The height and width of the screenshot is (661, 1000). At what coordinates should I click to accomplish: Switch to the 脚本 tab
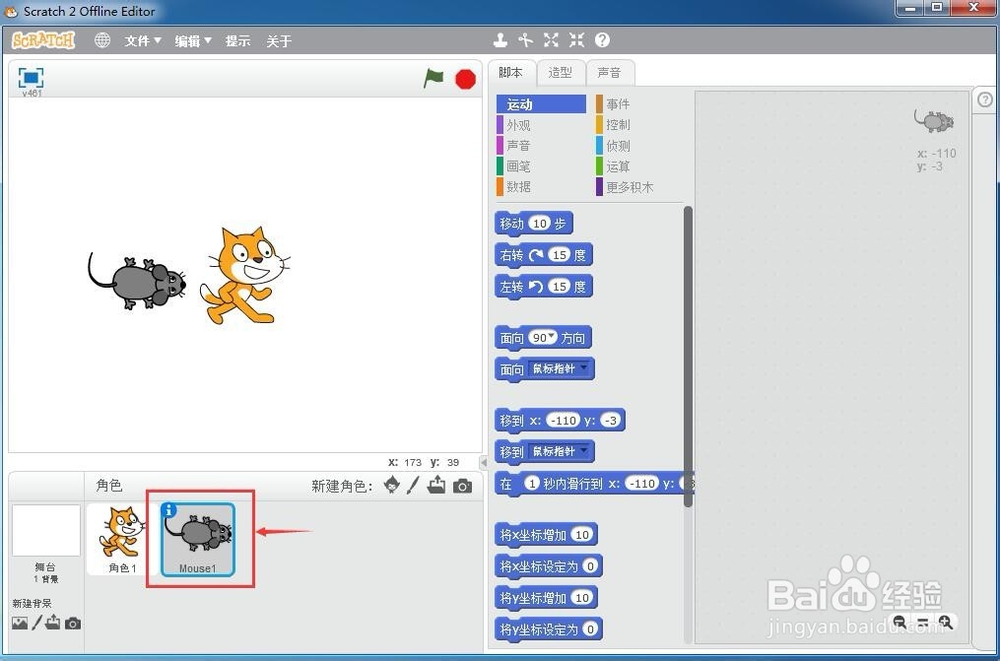[x=511, y=73]
